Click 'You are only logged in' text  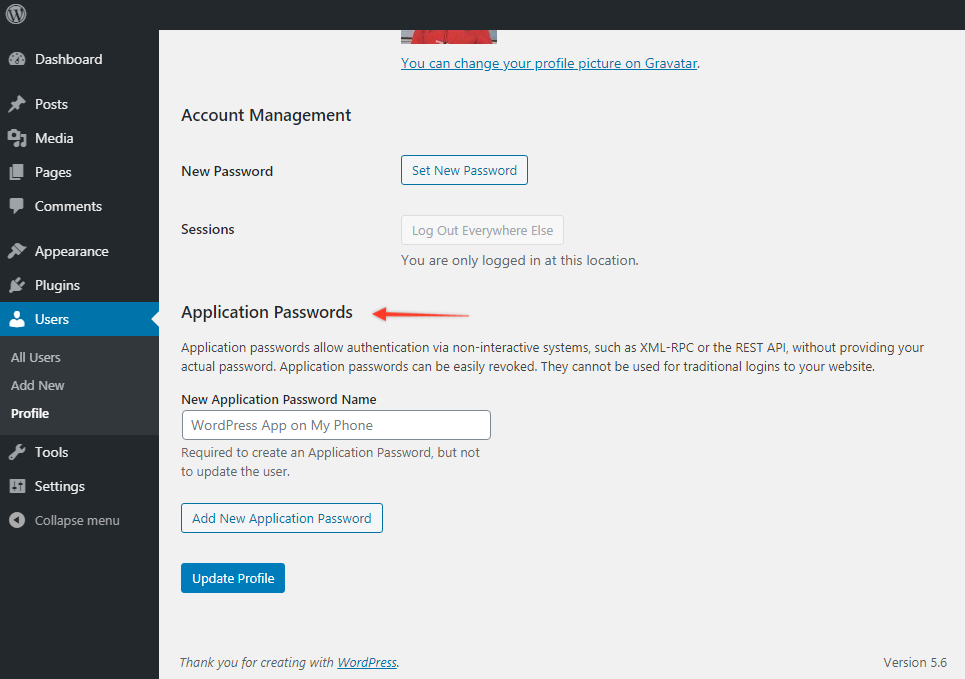519,260
